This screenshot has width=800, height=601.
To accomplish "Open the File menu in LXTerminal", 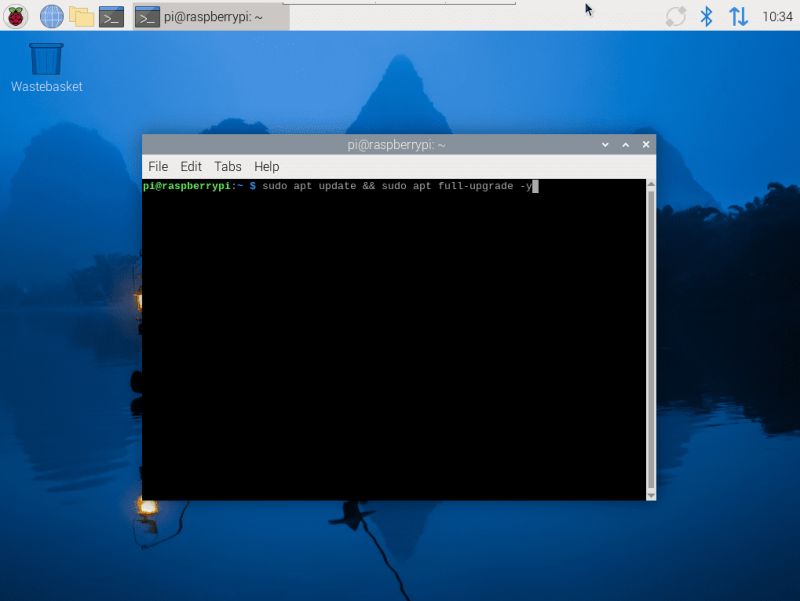I will (x=157, y=166).
